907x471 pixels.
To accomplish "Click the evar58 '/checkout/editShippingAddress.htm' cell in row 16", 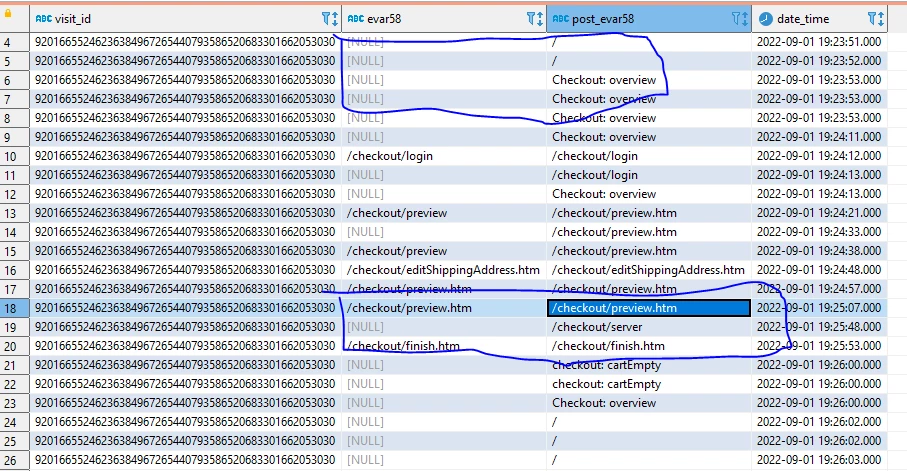I will coord(444,270).
